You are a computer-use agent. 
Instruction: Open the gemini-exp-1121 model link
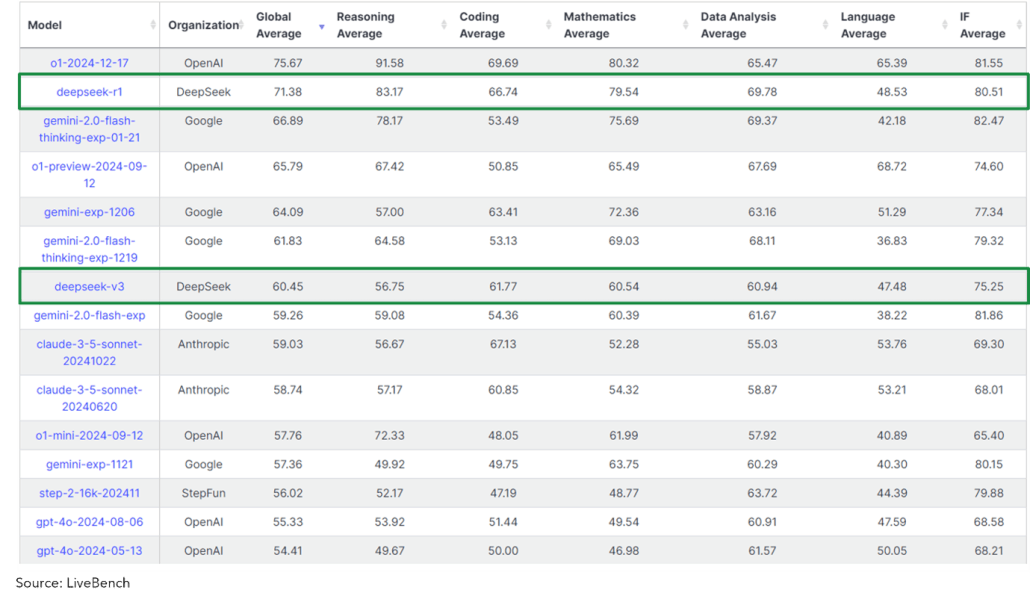(89, 464)
